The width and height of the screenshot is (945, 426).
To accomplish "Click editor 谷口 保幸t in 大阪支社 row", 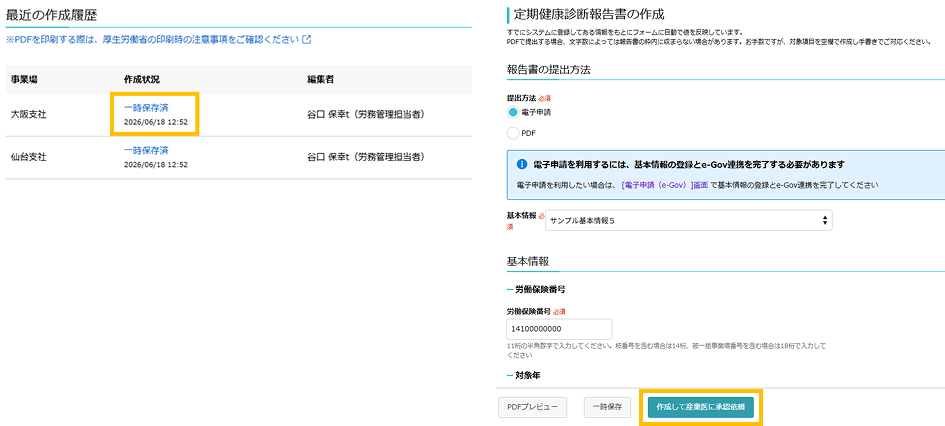I will pos(367,114).
